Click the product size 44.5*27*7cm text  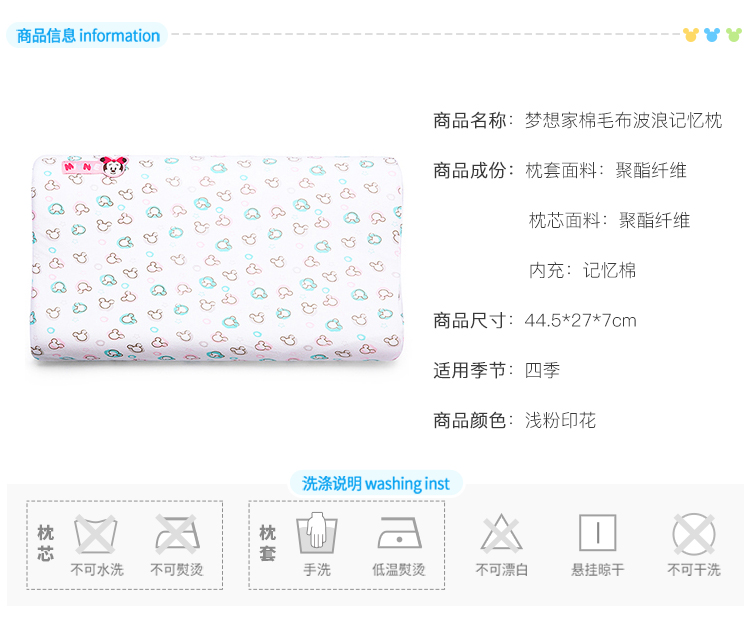click(580, 320)
